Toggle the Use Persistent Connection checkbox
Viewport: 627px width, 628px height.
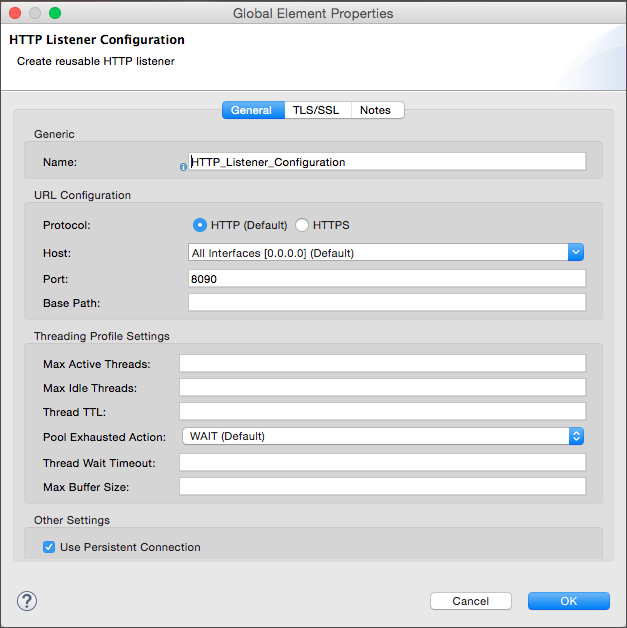tap(49, 547)
